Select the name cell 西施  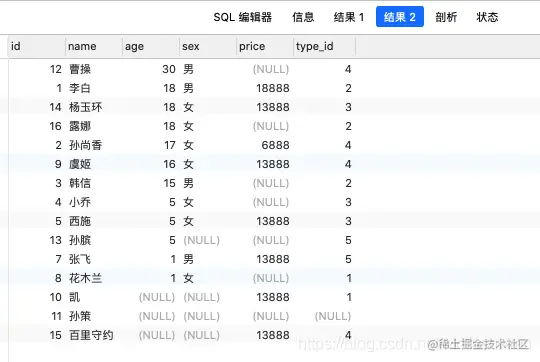pos(80,221)
